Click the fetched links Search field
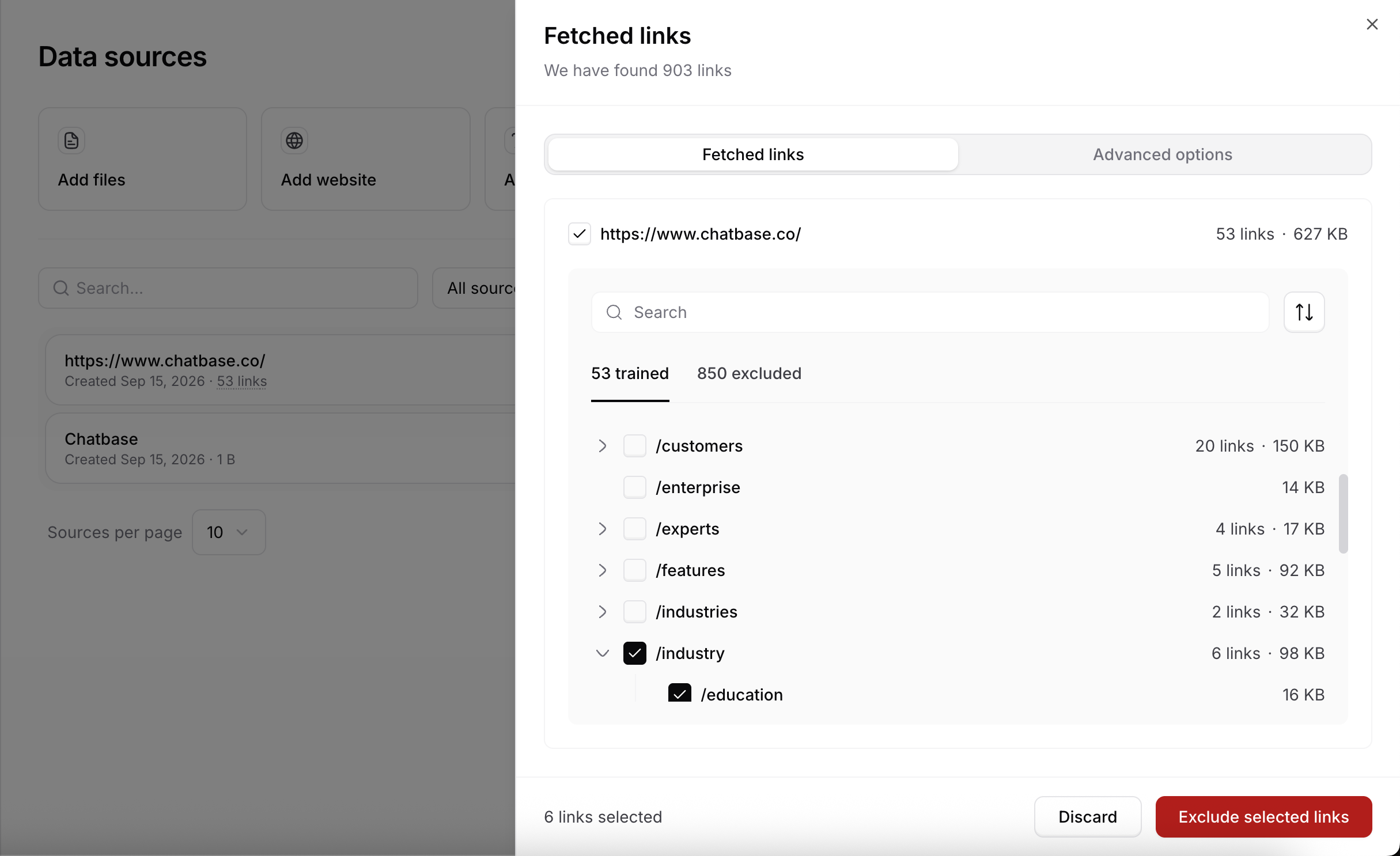Image resolution: width=1400 pixels, height=856 pixels. (x=930, y=312)
